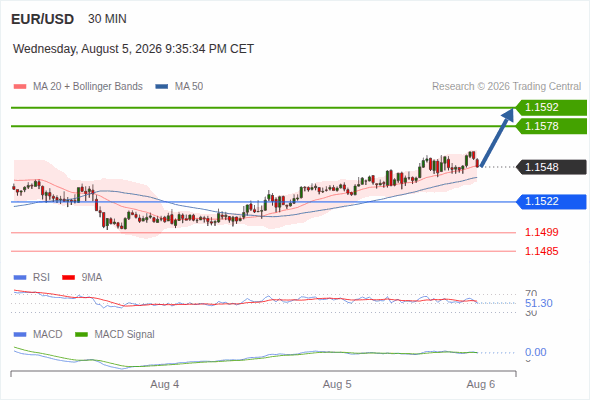Click the blue upward forecast arrow

pyautogui.click(x=497, y=137)
